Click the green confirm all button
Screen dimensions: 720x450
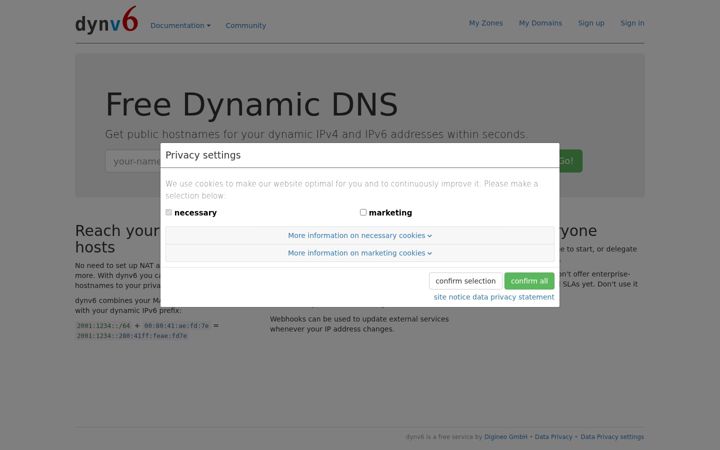pos(529,281)
